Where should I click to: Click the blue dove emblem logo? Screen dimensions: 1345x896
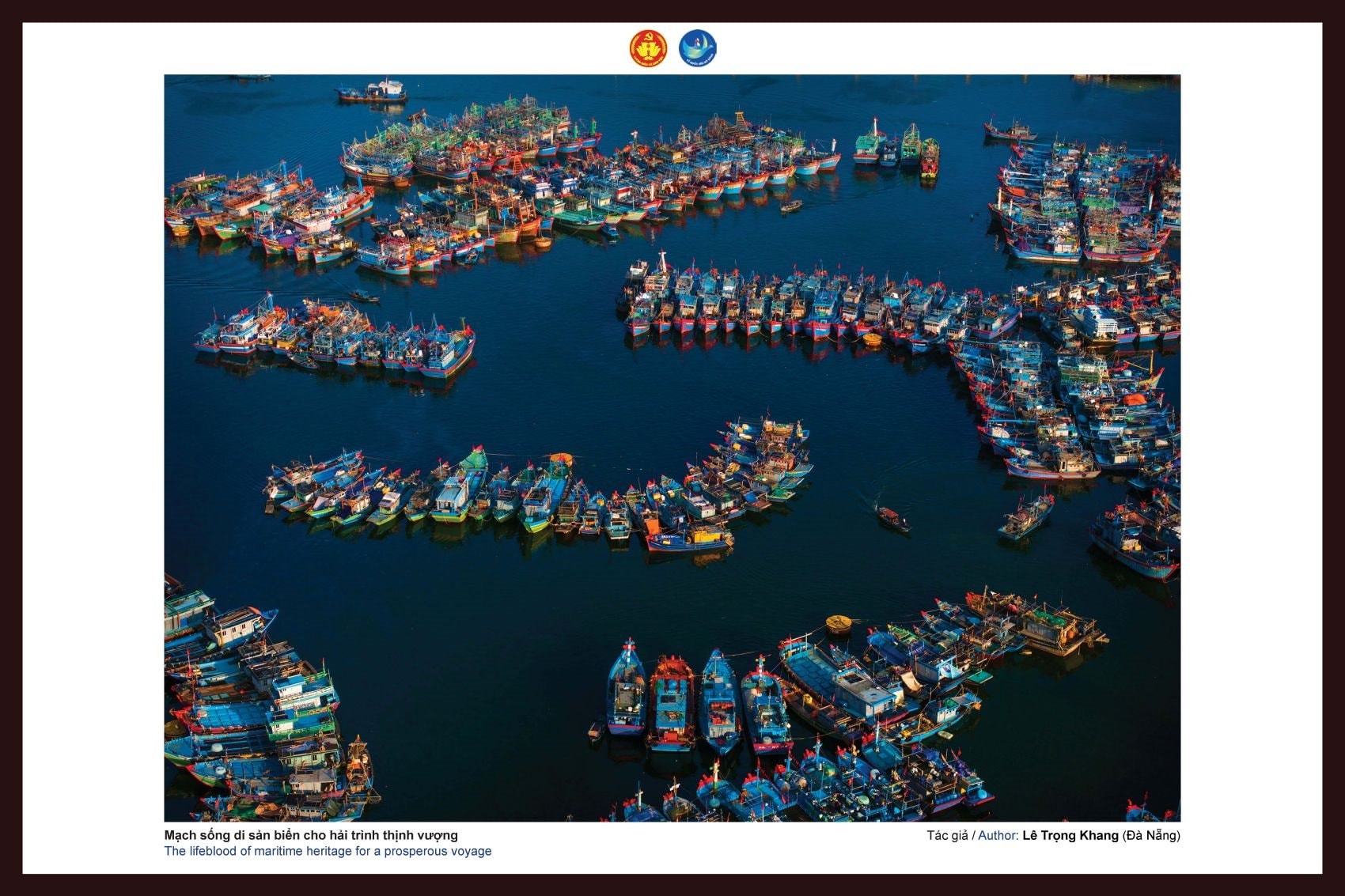697,48
